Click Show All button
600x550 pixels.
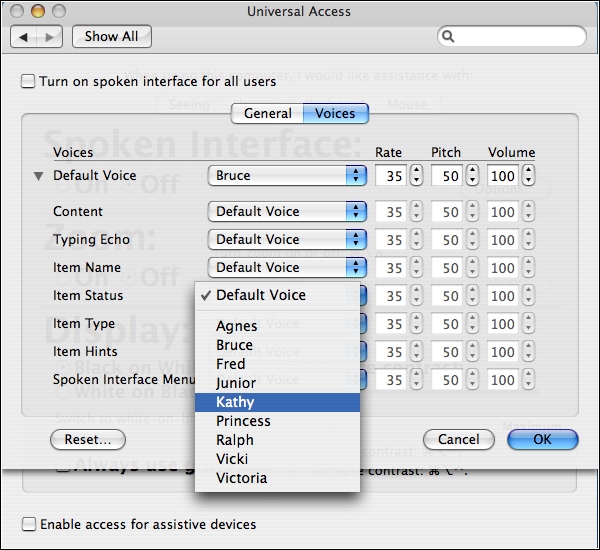click(x=112, y=37)
